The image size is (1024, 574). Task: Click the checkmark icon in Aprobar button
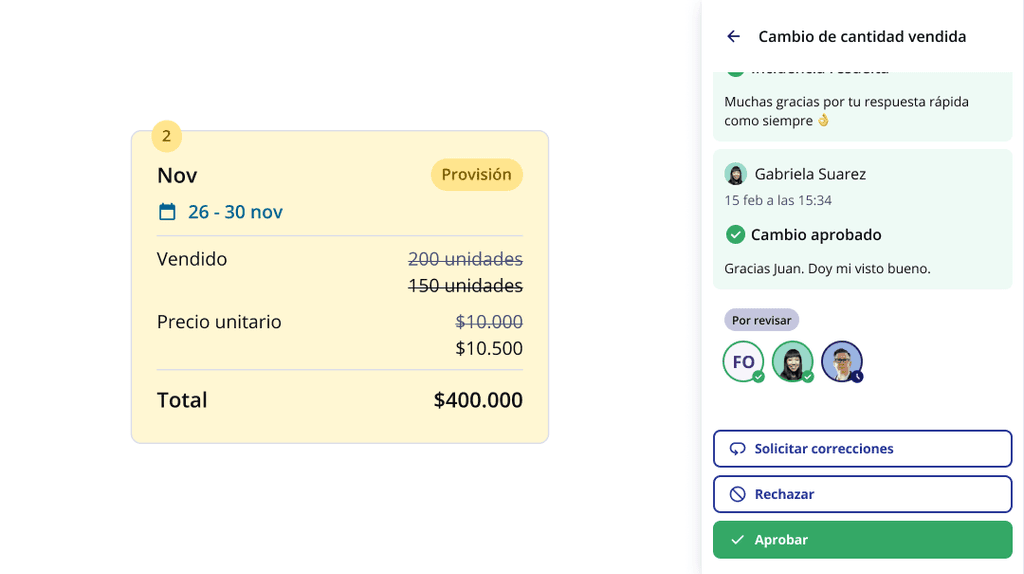[x=738, y=540]
